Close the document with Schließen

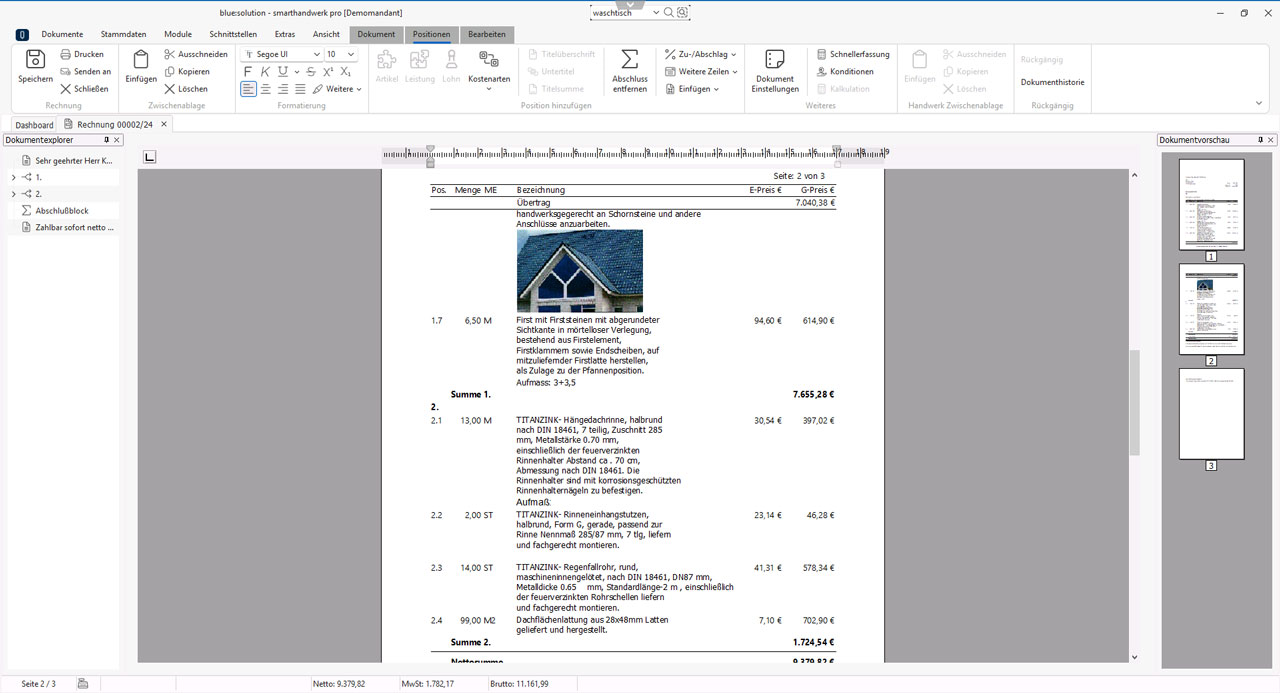[84, 88]
